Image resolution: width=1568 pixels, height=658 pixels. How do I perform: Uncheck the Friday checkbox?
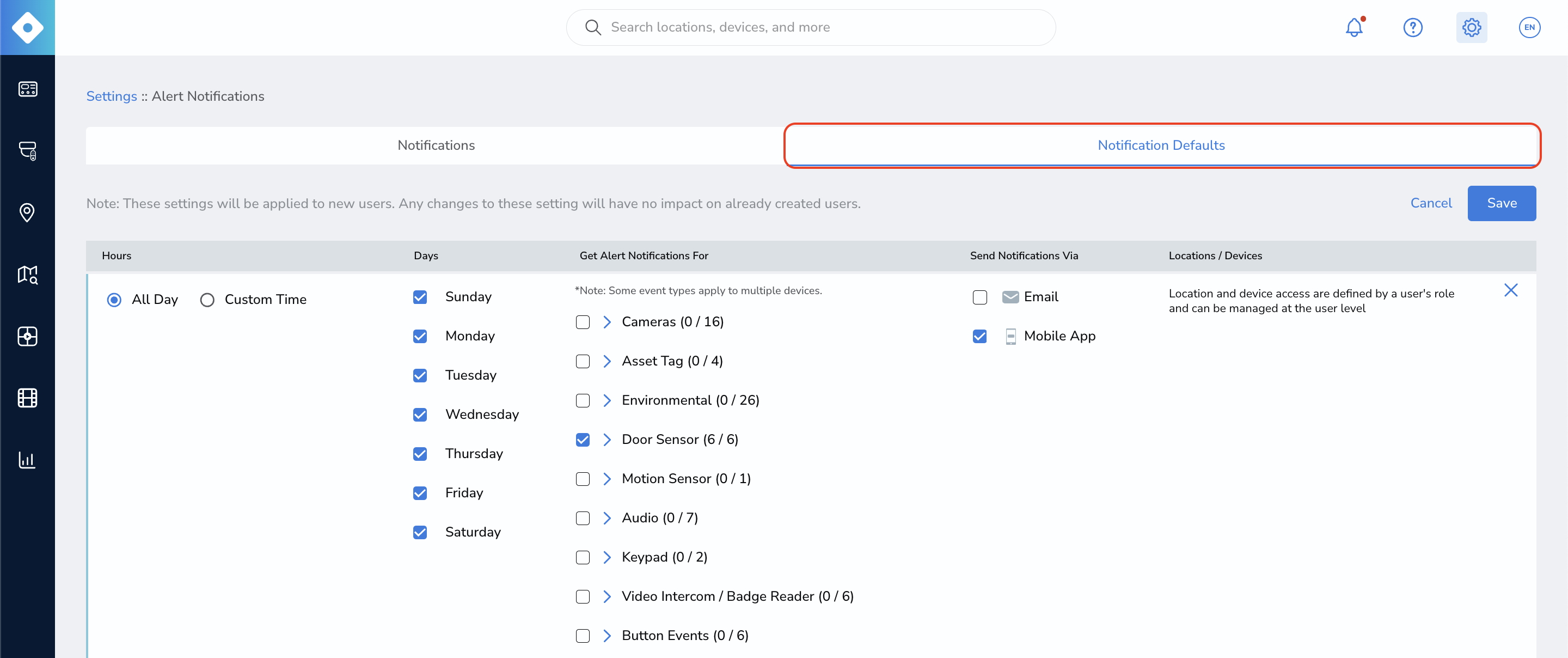[x=420, y=493]
